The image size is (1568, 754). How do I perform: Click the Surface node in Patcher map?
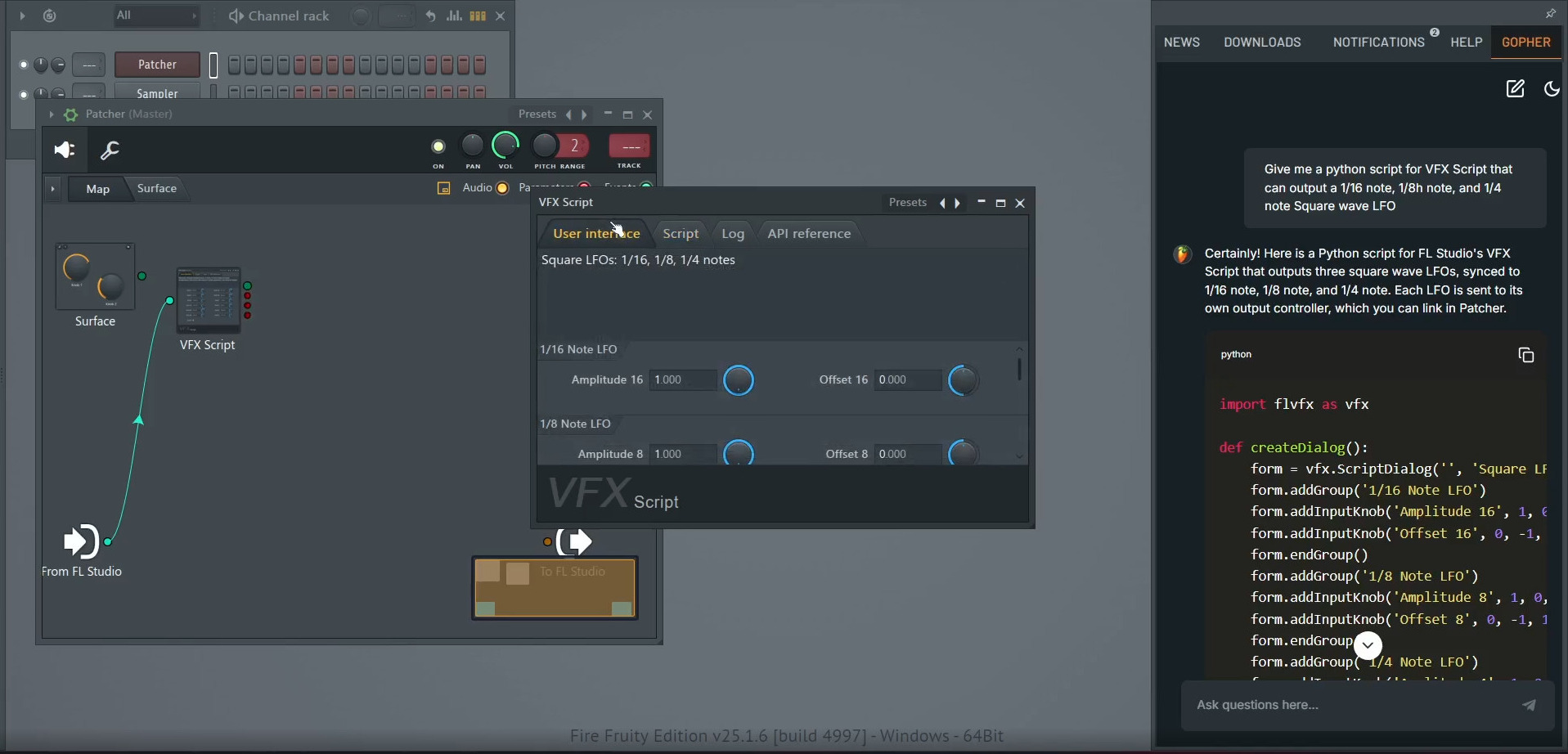[x=95, y=276]
